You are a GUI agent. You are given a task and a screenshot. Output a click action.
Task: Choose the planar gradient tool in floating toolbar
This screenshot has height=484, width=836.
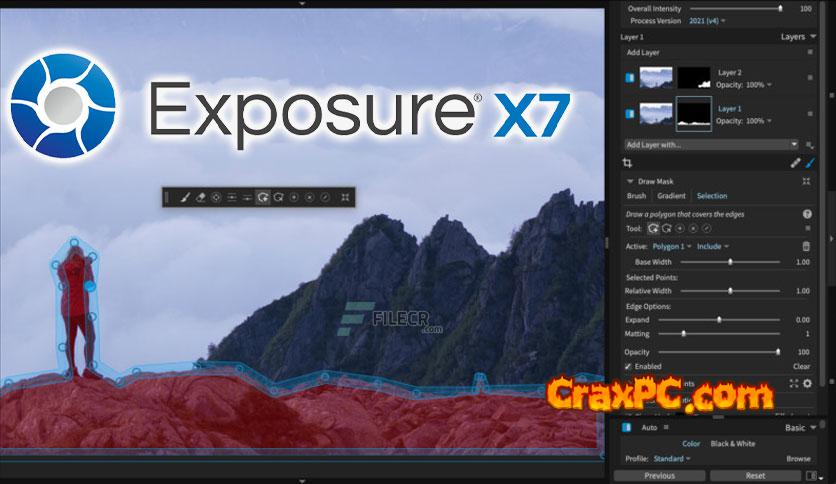231,197
